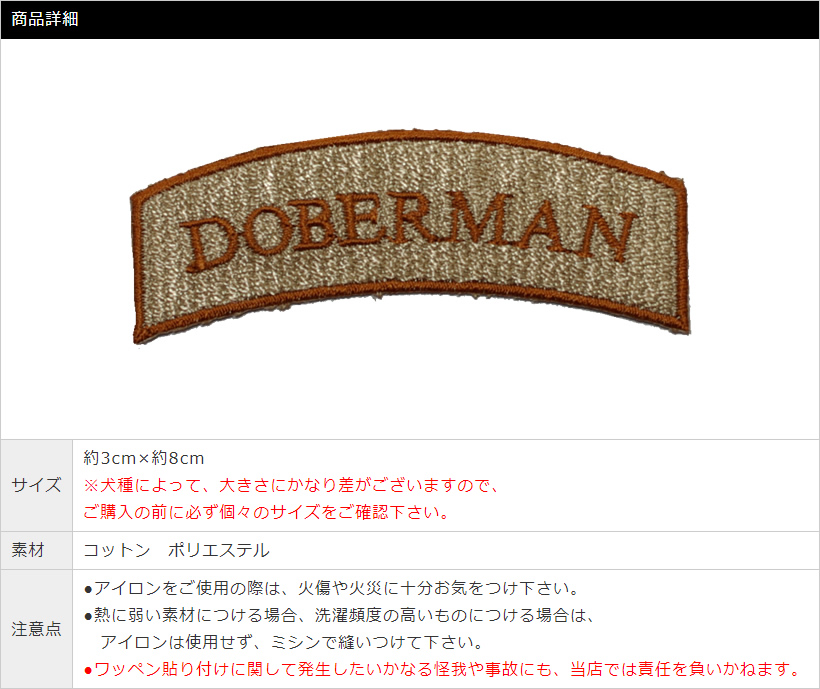Click the ポリエステル material text

tap(219, 550)
